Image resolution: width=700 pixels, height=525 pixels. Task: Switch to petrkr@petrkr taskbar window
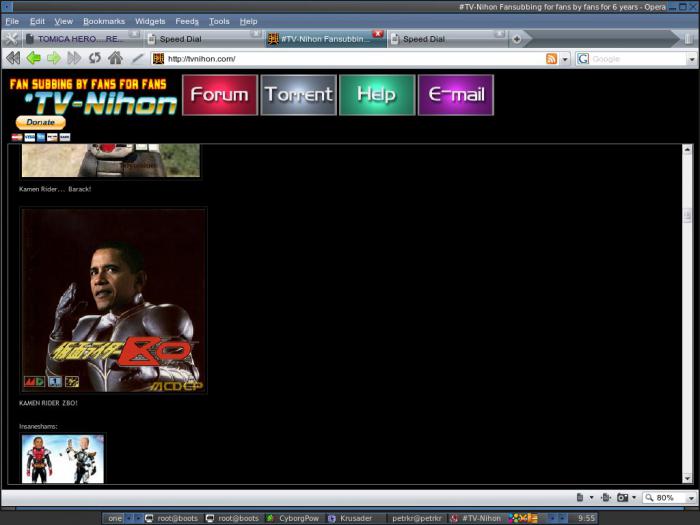pyautogui.click(x=416, y=518)
